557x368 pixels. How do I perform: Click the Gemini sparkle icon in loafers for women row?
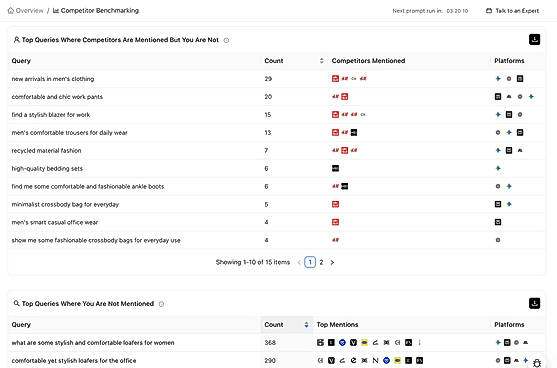pos(498,342)
